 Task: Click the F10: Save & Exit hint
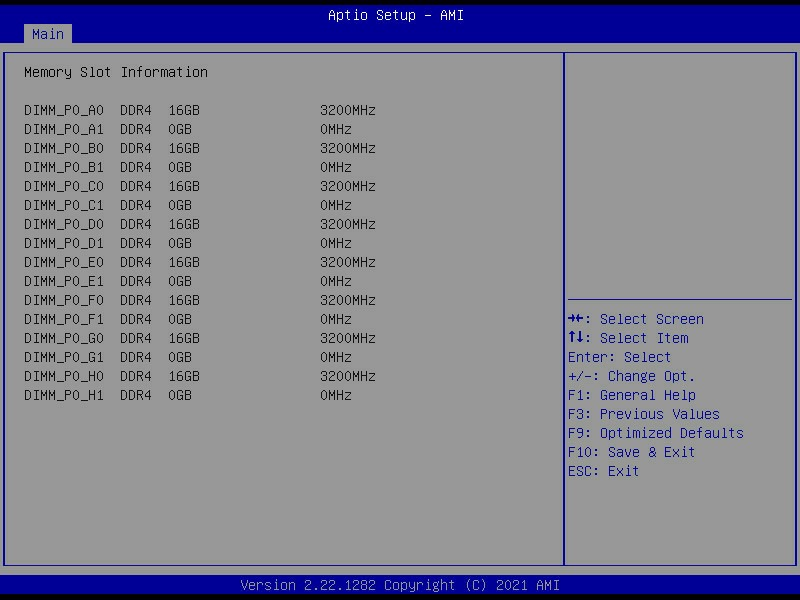coord(632,452)
